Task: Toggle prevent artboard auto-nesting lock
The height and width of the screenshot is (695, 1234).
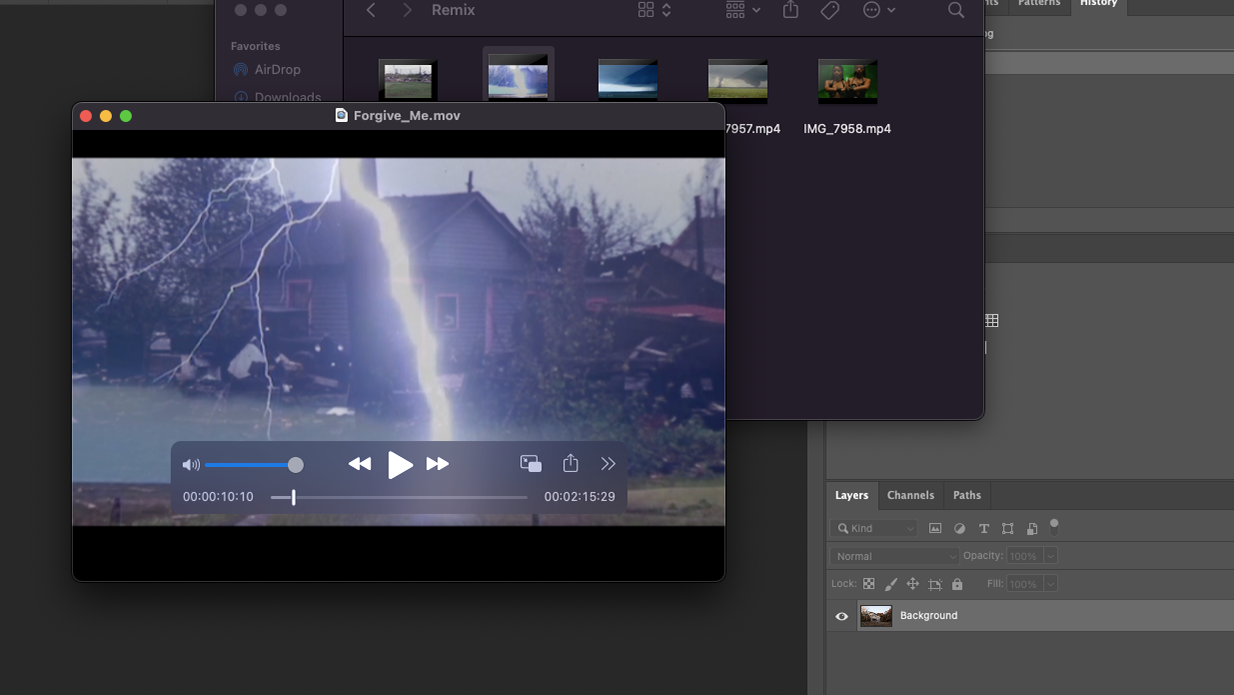Action: (935, 584)
